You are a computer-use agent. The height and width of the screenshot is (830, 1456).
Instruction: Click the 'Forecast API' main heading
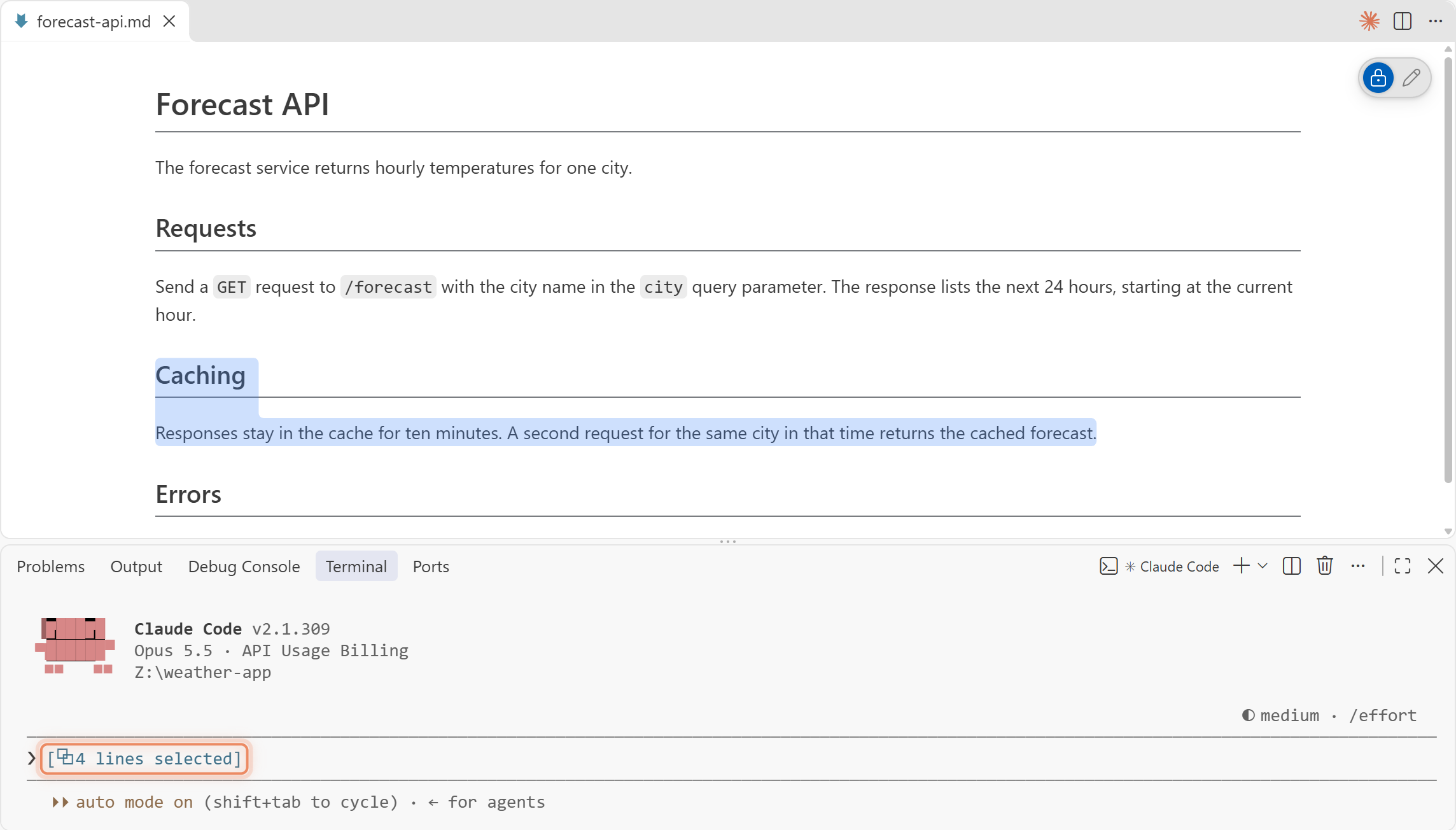[242, 104]
